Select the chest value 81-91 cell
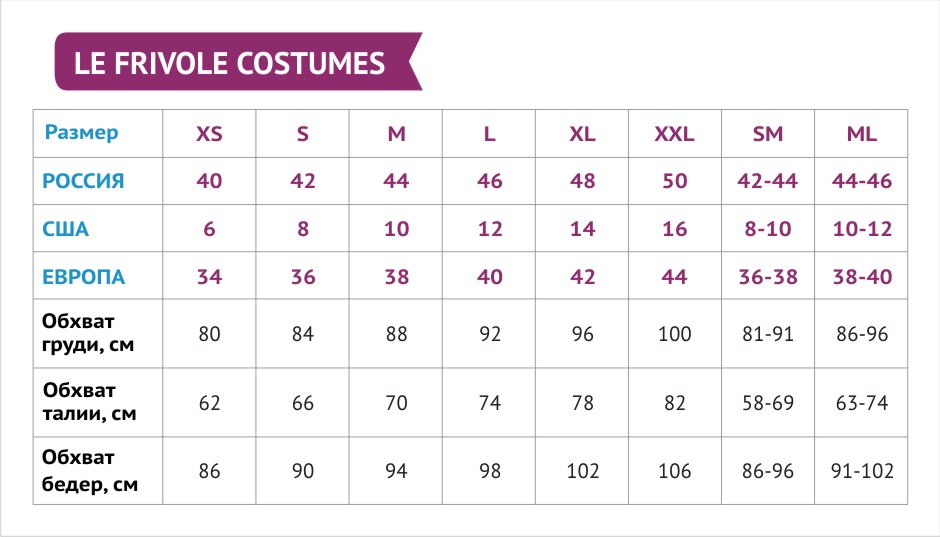940x537 pixels. pyautogui.click(x=767, y=334)
